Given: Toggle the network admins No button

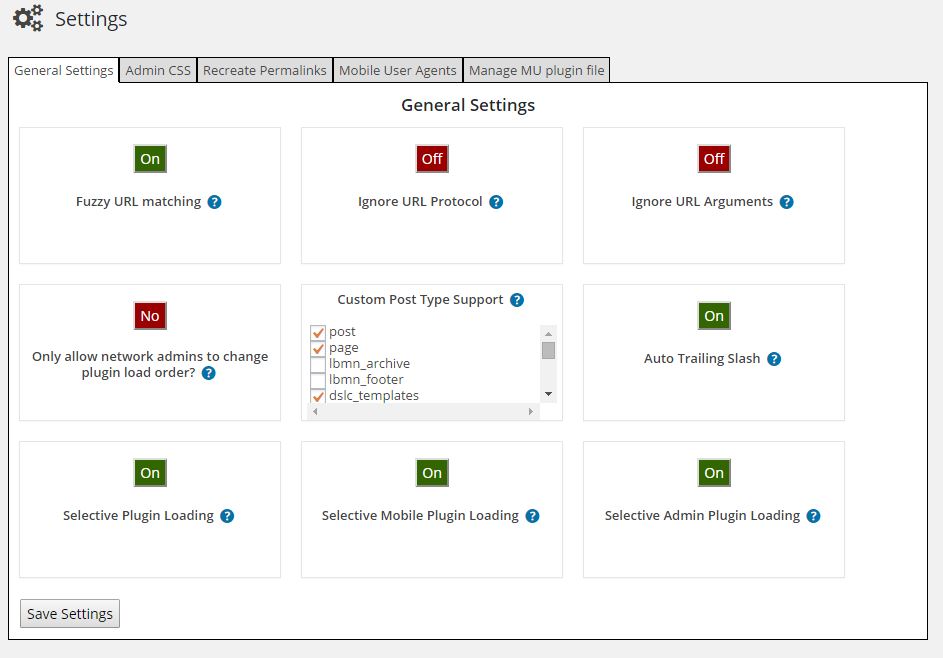Looking at the screenshot, I should pyautogui.click(x=150, y=316).
